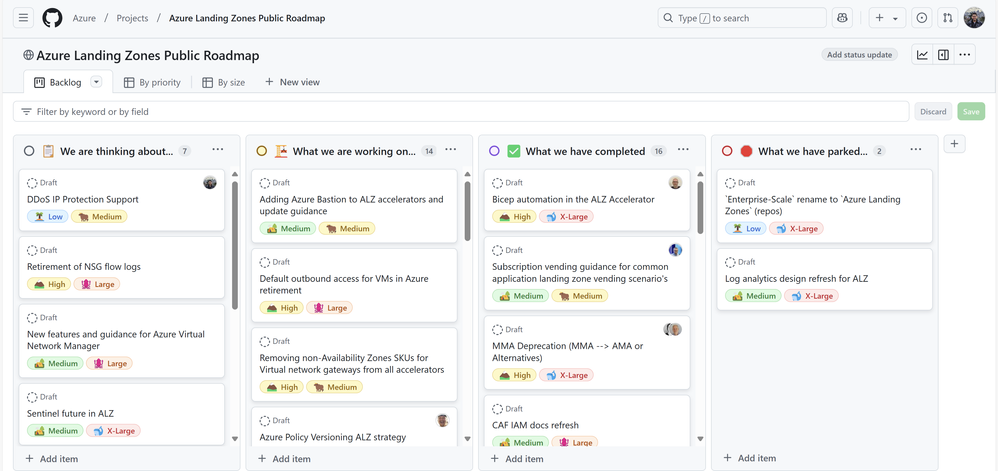Viewport: 998px width, 471px height.
Task: Open 'We are thinking about' column menu
Action: (x=218, y=150)
